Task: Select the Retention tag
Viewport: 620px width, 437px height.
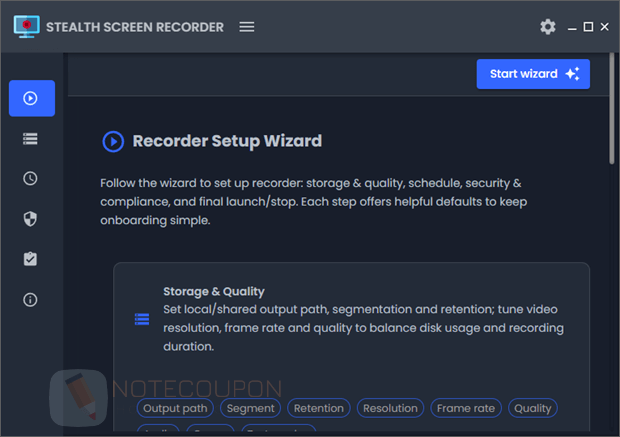Action: [319, 408]
